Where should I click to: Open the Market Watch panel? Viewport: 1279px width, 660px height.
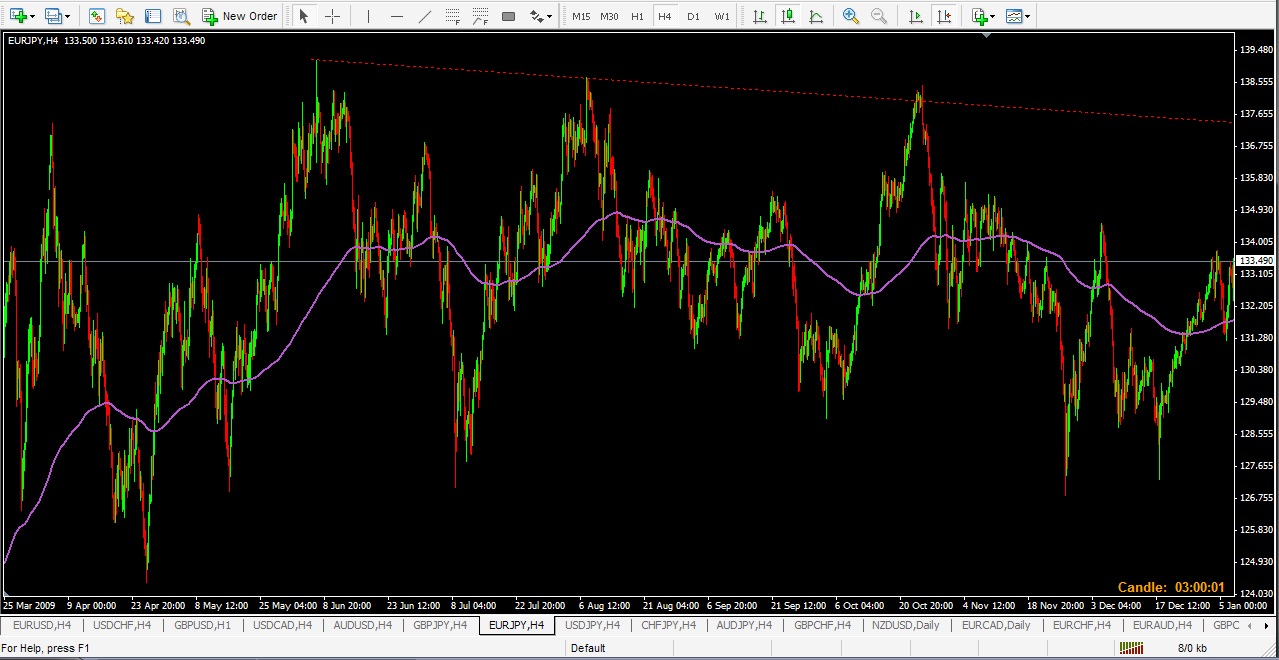coord(96,16)
